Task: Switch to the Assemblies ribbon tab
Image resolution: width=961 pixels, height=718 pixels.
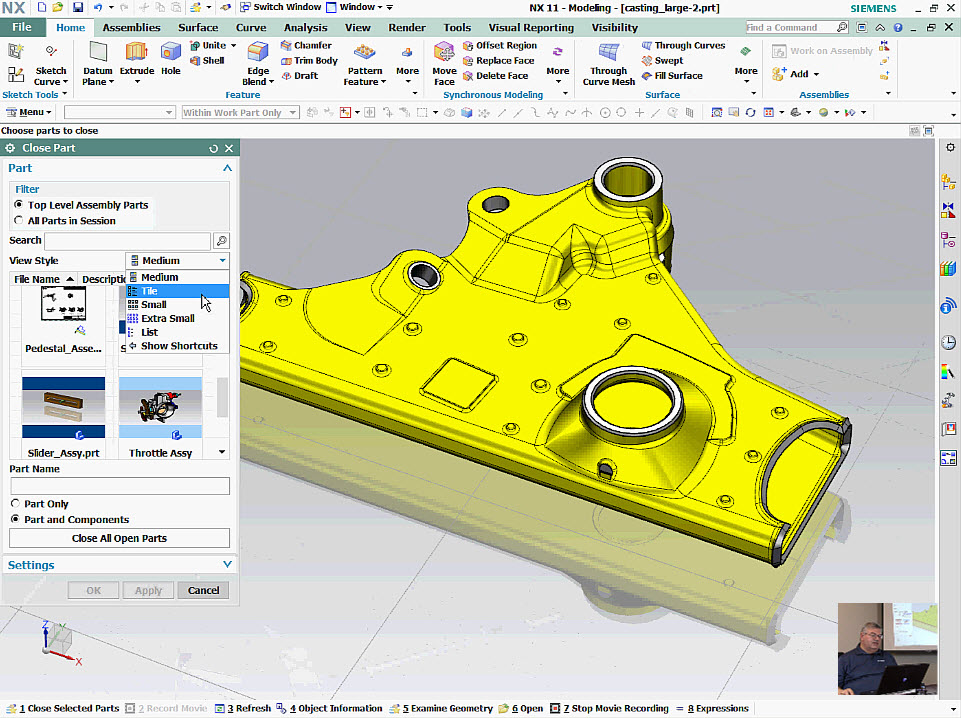Action: (130, 27)
